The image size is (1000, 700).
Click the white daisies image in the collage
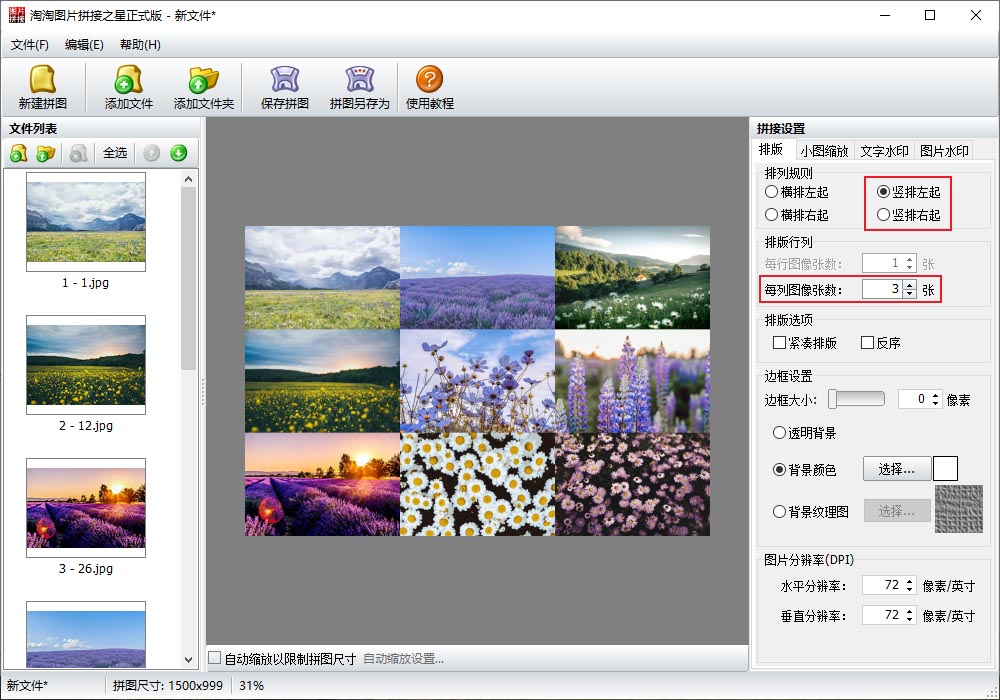pyautogui.click(x=478, y=484)
